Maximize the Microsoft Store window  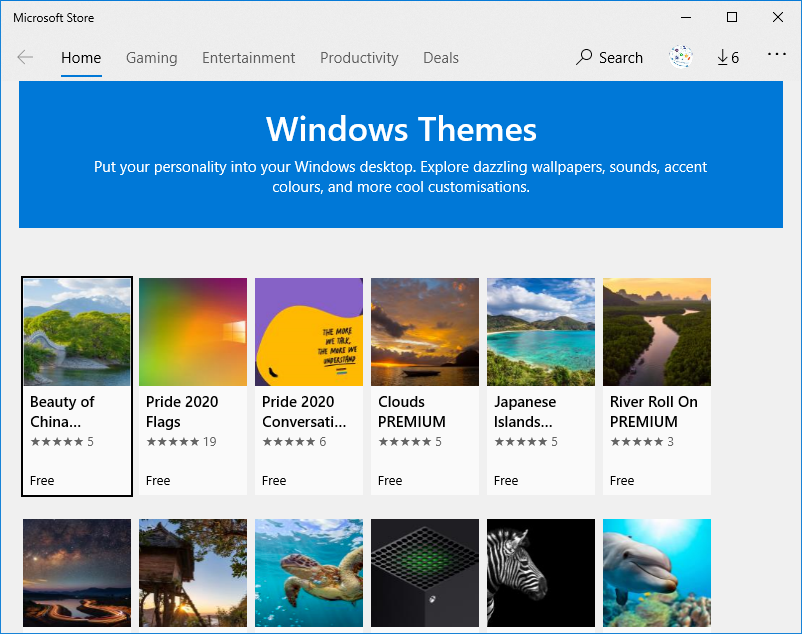click(732, 17)
